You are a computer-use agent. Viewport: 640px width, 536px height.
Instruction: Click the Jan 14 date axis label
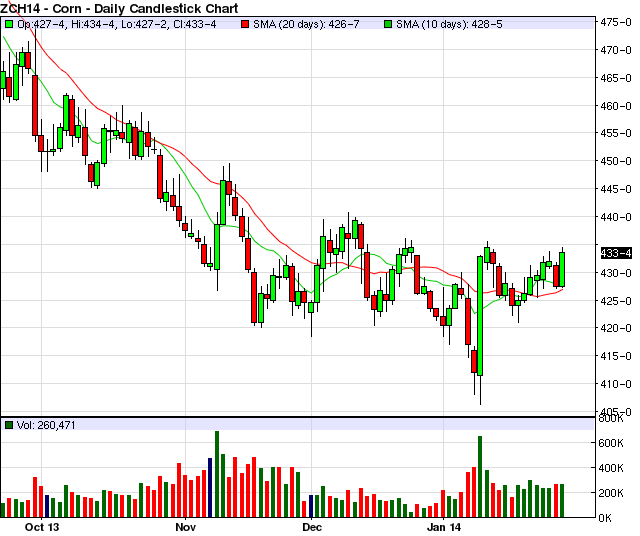(x=444, y=527)
